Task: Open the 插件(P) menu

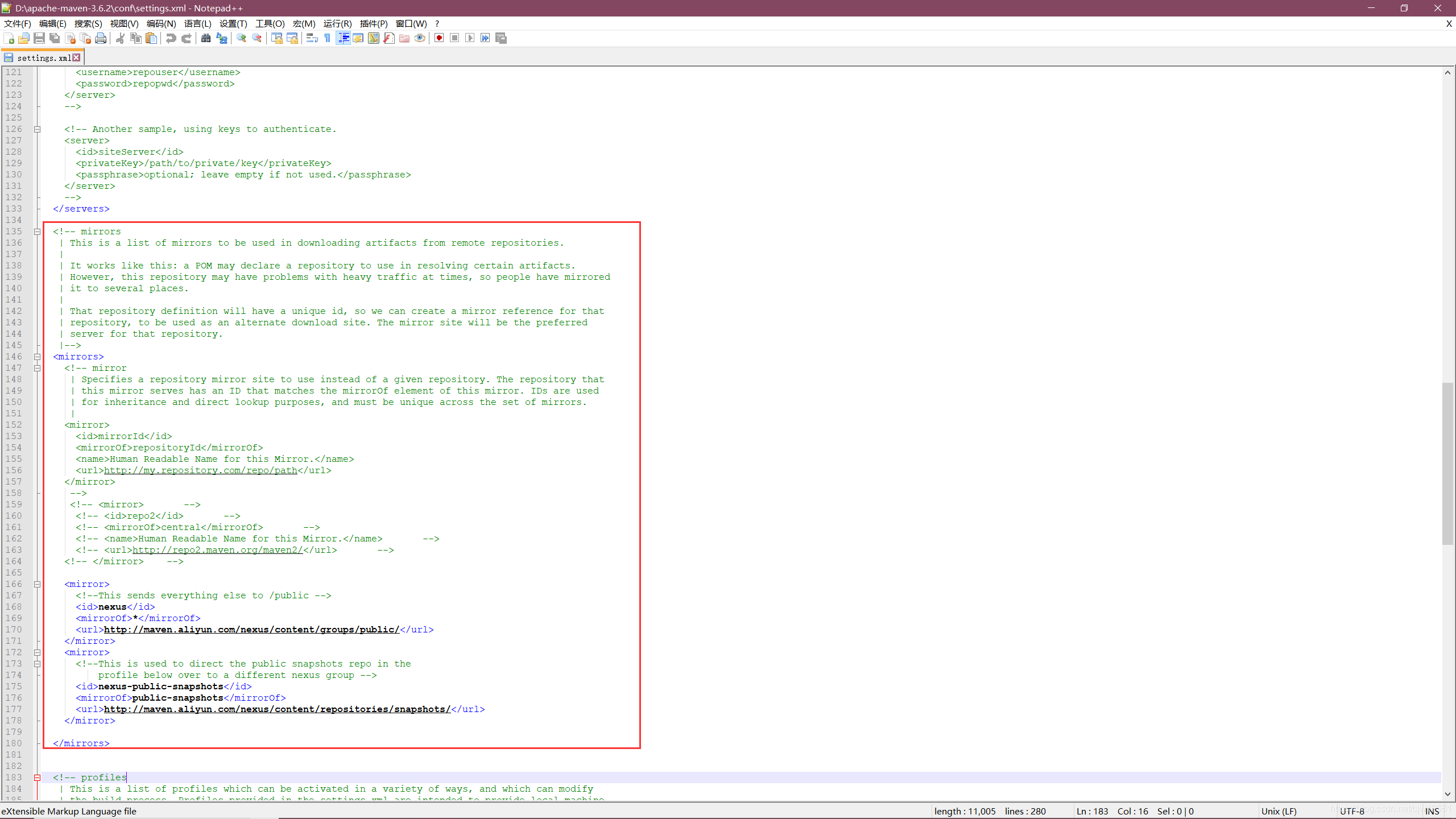Action: [x=374, y=23]
